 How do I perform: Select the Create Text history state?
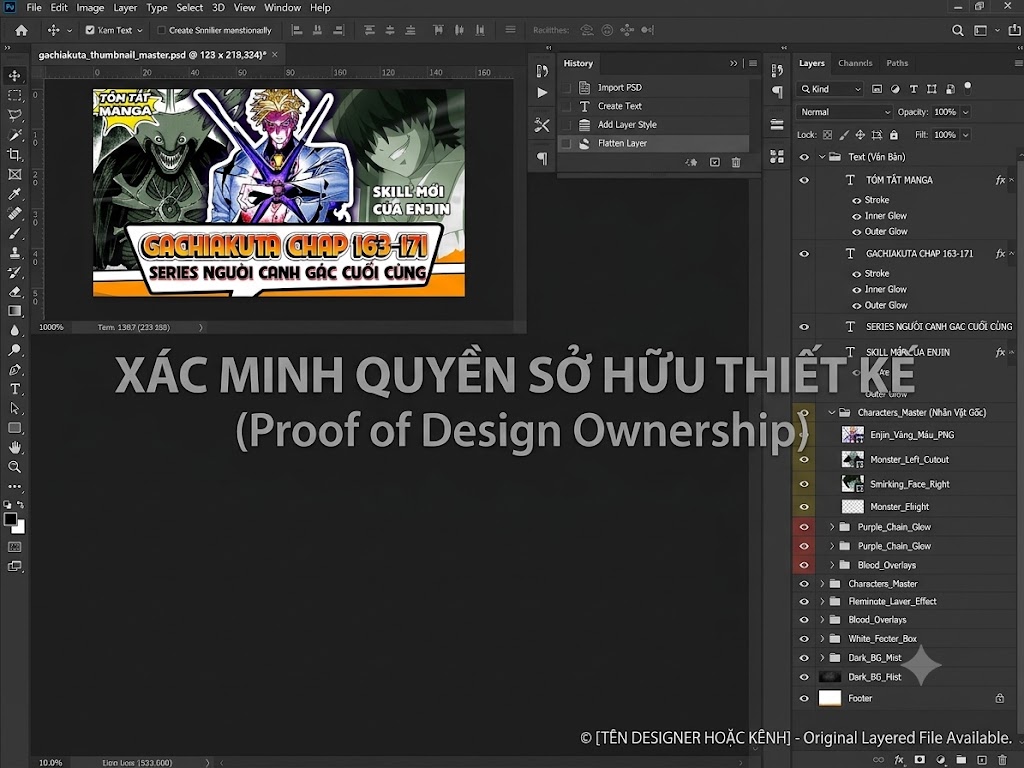[653, 106]
